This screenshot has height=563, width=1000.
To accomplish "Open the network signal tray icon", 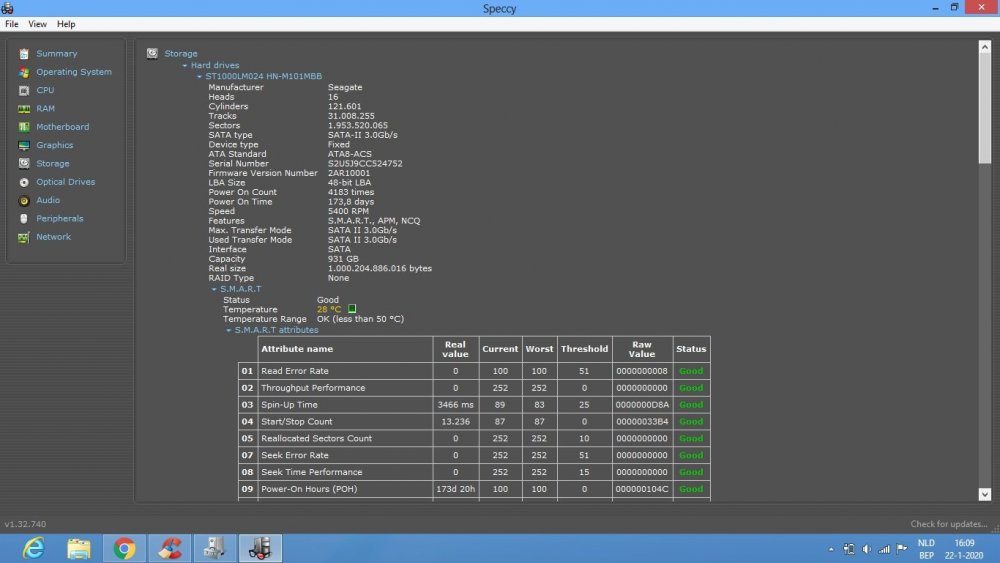I will pyautogui.click(x=884, y=549).
